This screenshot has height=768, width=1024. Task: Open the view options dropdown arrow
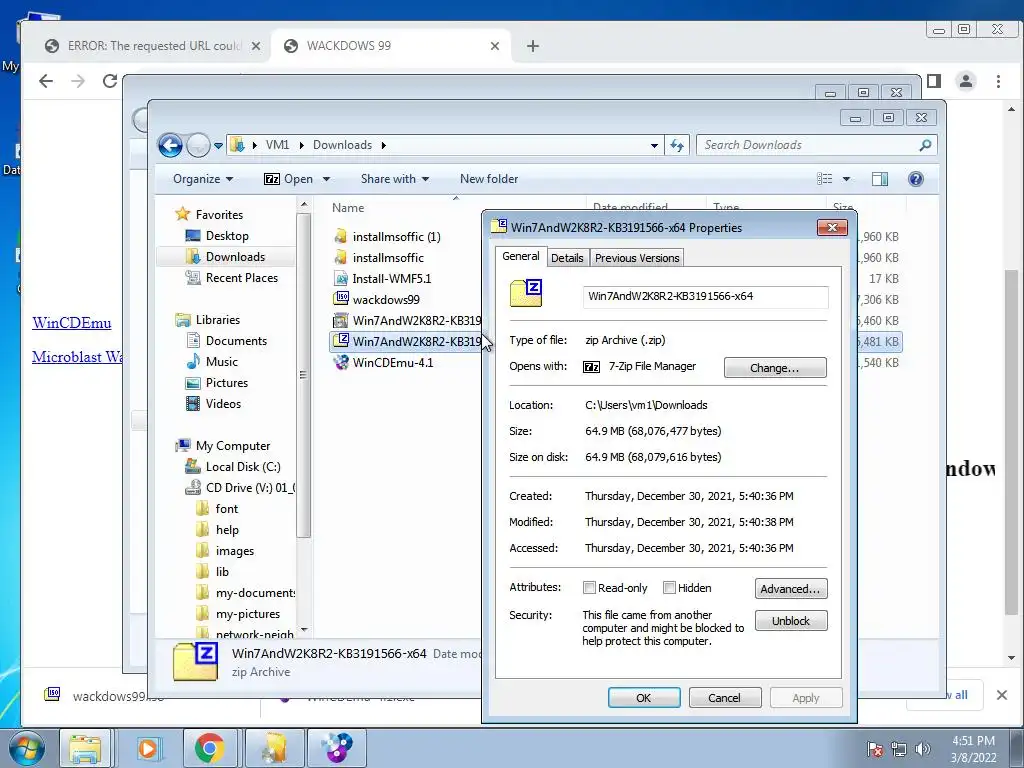click(846, 179)
